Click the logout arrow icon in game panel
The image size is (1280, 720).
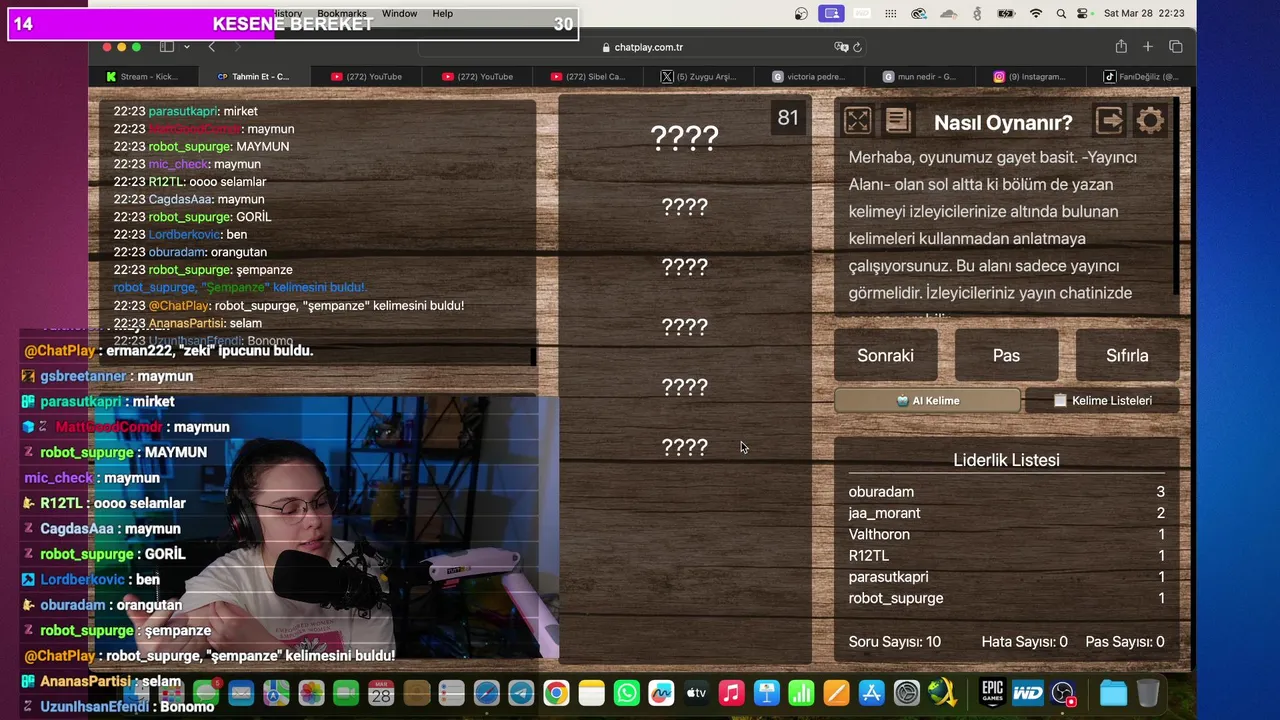tap(1109, 121)
